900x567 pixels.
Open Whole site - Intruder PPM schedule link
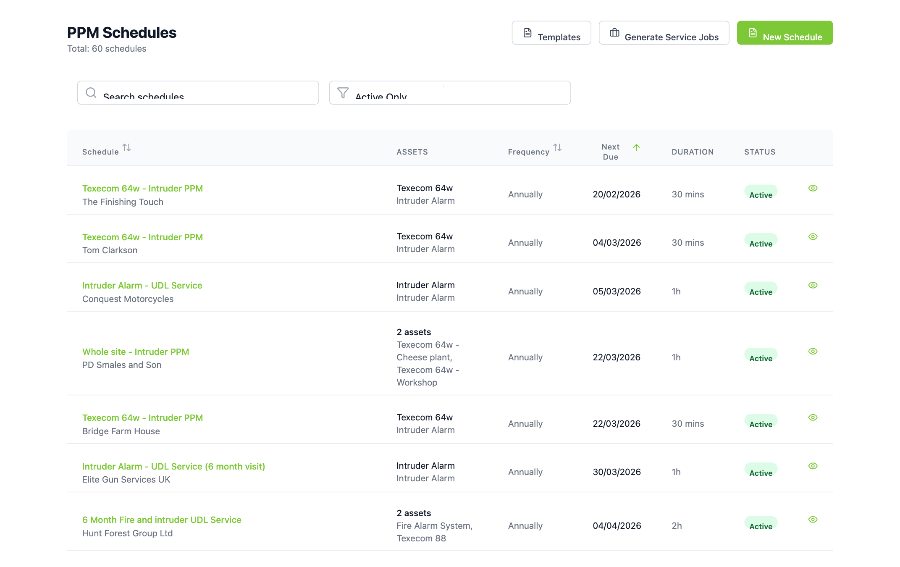point(136,352)
